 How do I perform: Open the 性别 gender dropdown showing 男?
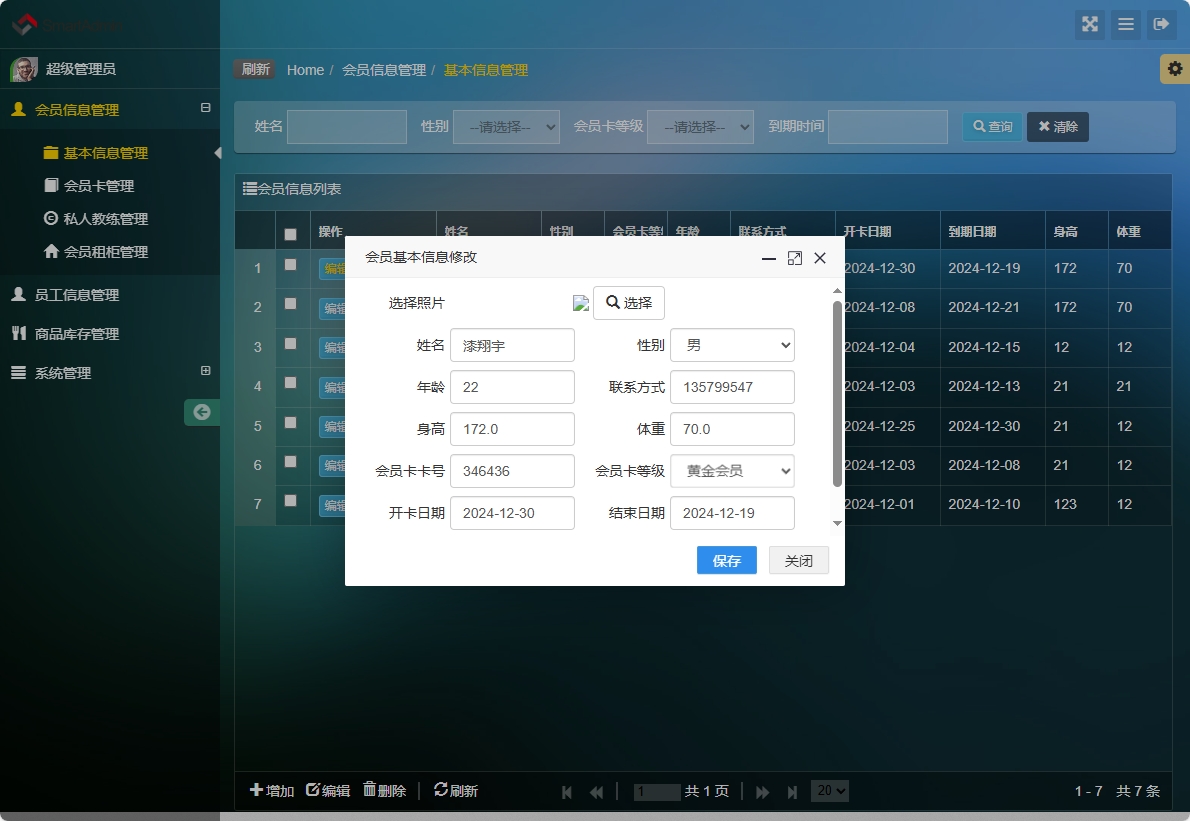pos(732,345)
